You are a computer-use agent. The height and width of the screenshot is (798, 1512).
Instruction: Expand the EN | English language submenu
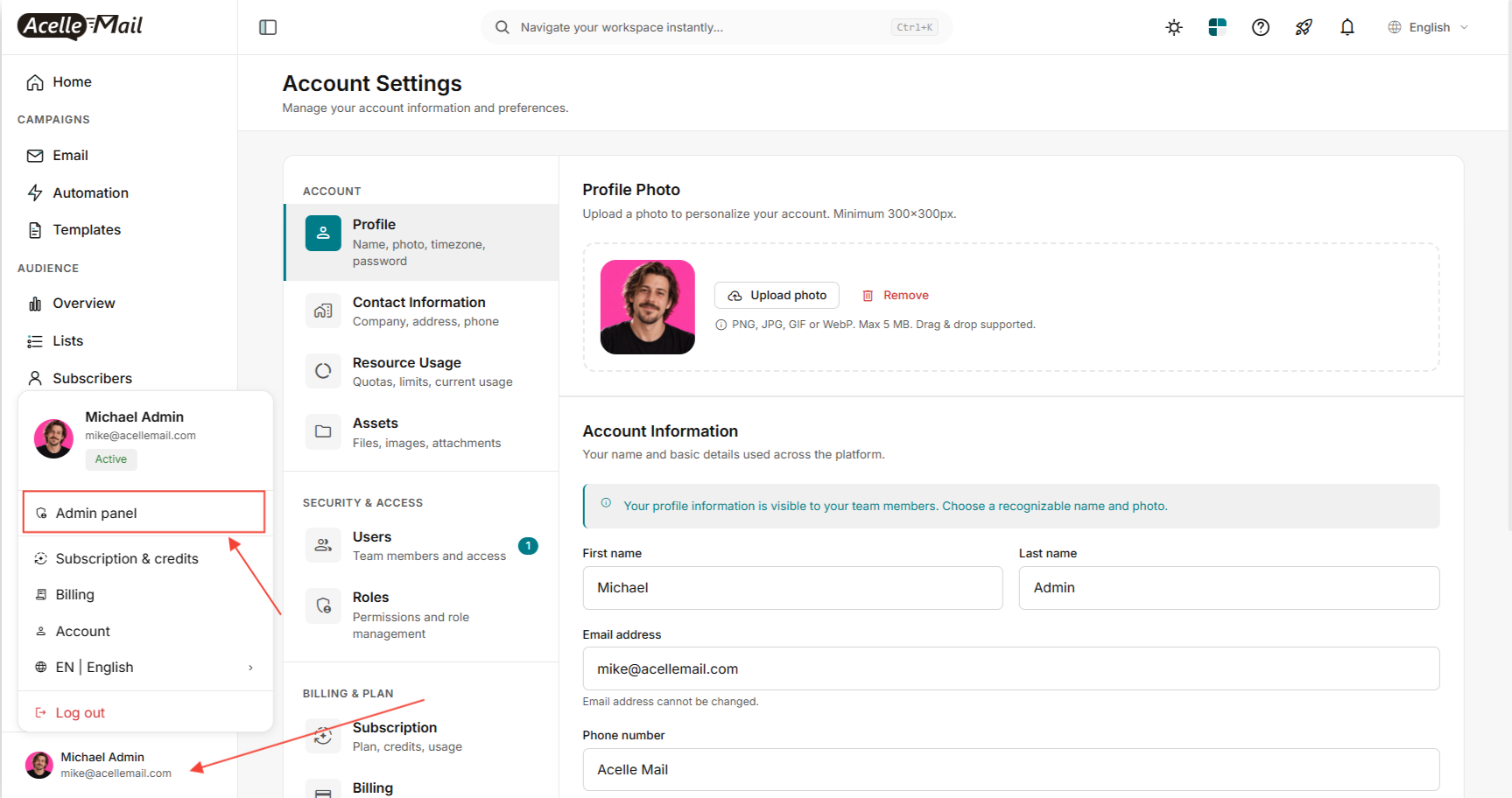[145, 668]
